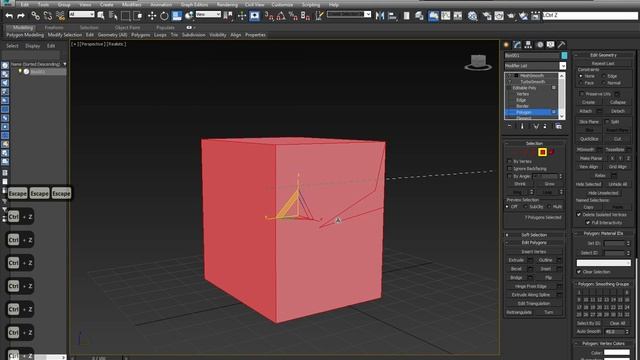Switch to the Freeform ribbon tab
The height and width of the screenshot is (360, 640).
54,28
